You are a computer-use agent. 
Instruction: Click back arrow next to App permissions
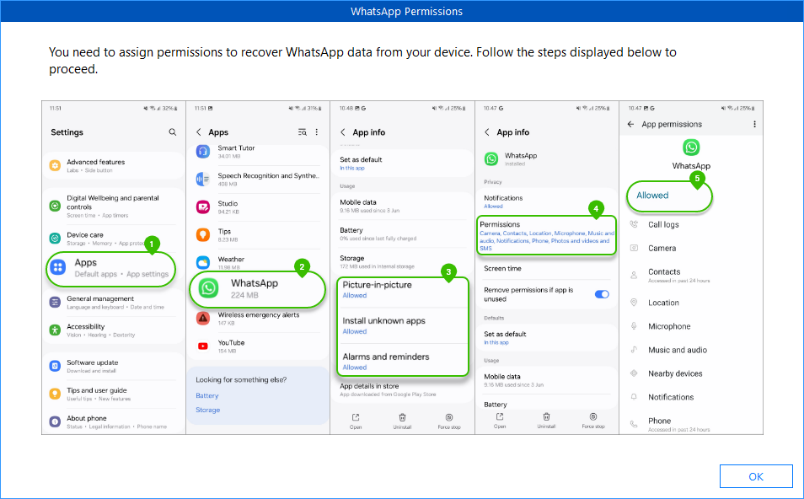click(x=631, y=124)
